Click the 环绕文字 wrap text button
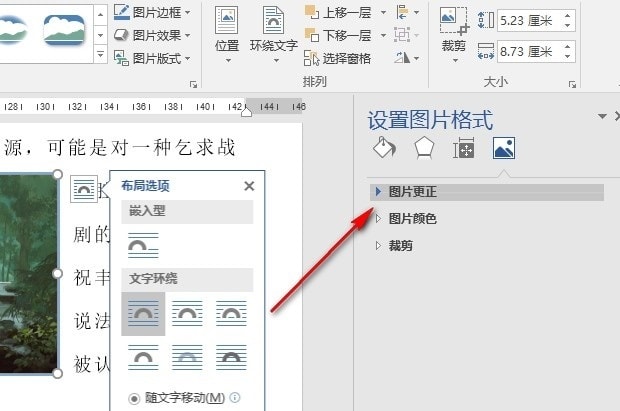Image resolution: width=620 pixels, height=411 pixels. coord(274,35)
